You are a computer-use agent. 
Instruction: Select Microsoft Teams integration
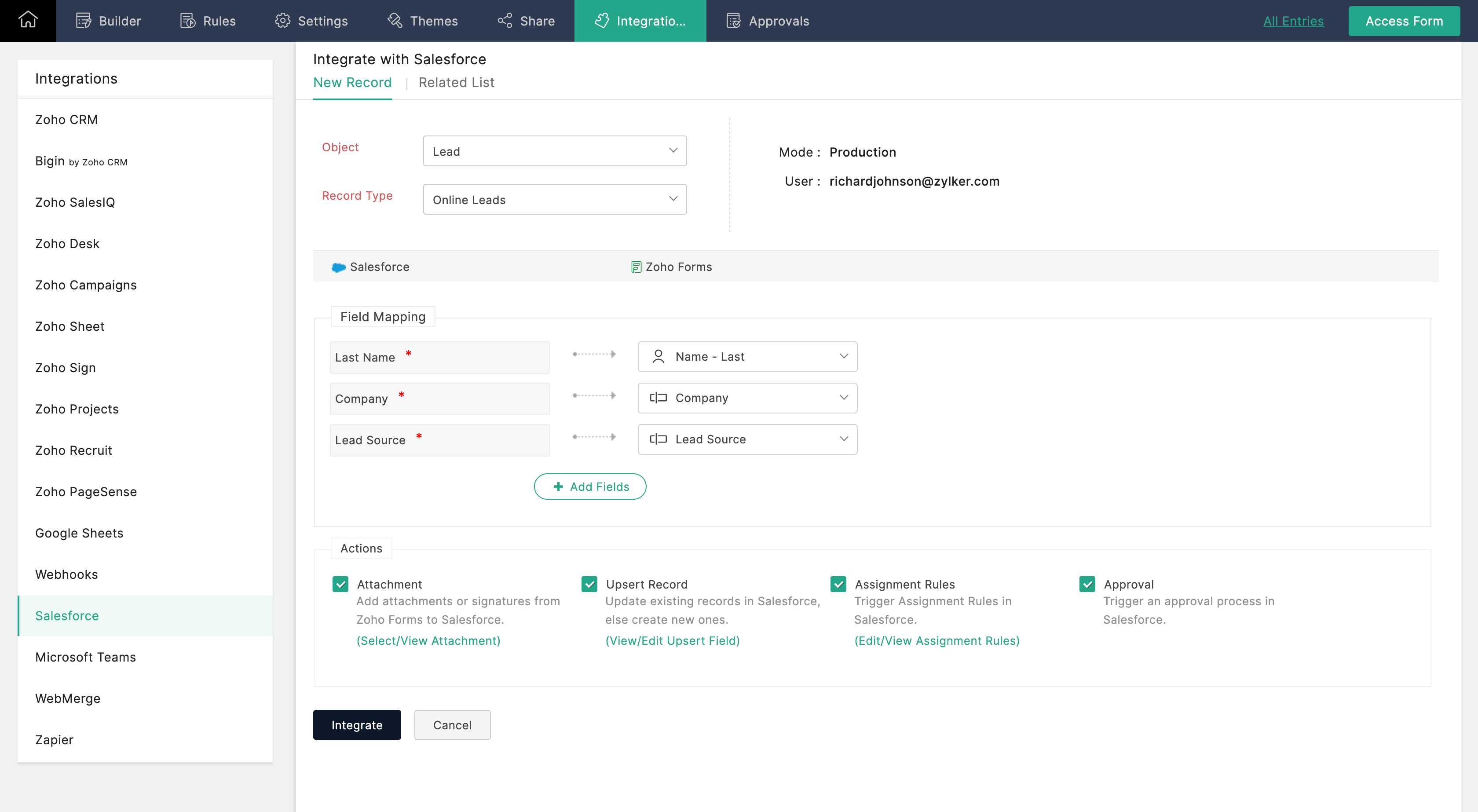pos(145,656)
